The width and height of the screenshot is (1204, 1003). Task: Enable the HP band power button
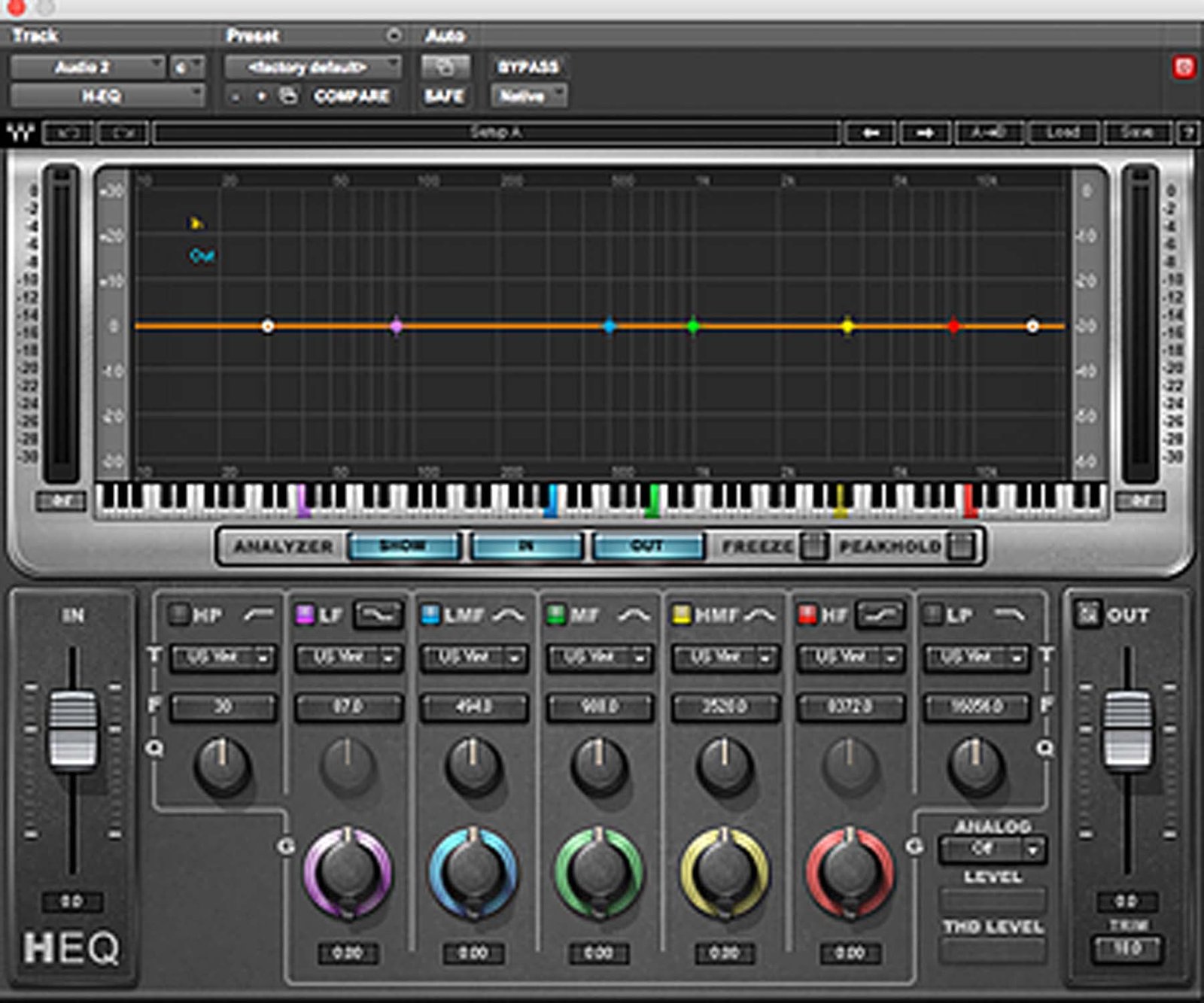(178, 615)
